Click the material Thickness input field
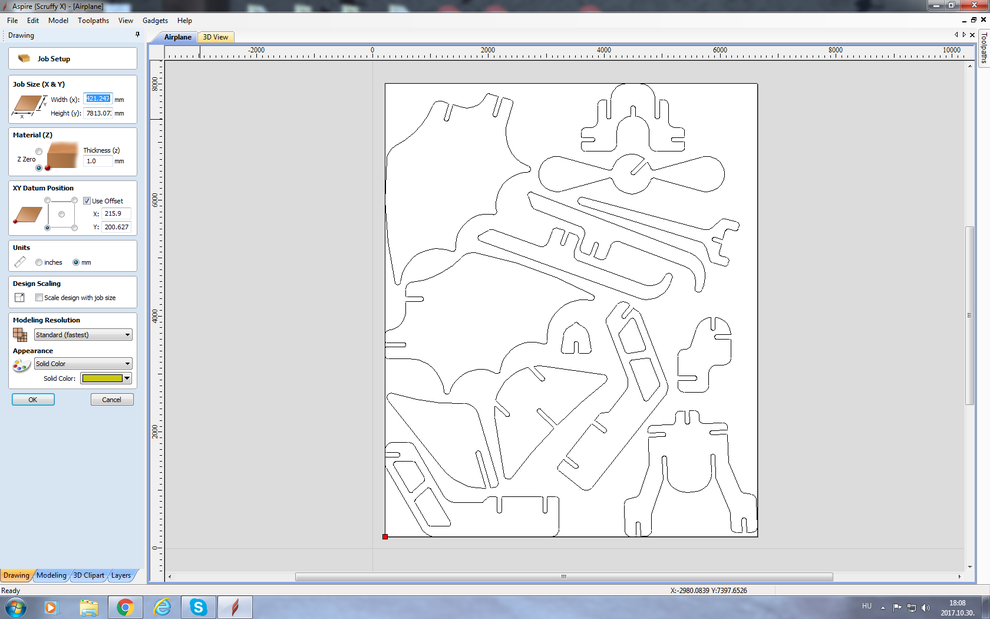Image resolution: width=990 pixels, height=619 pixels. click(x=97, y=161)
